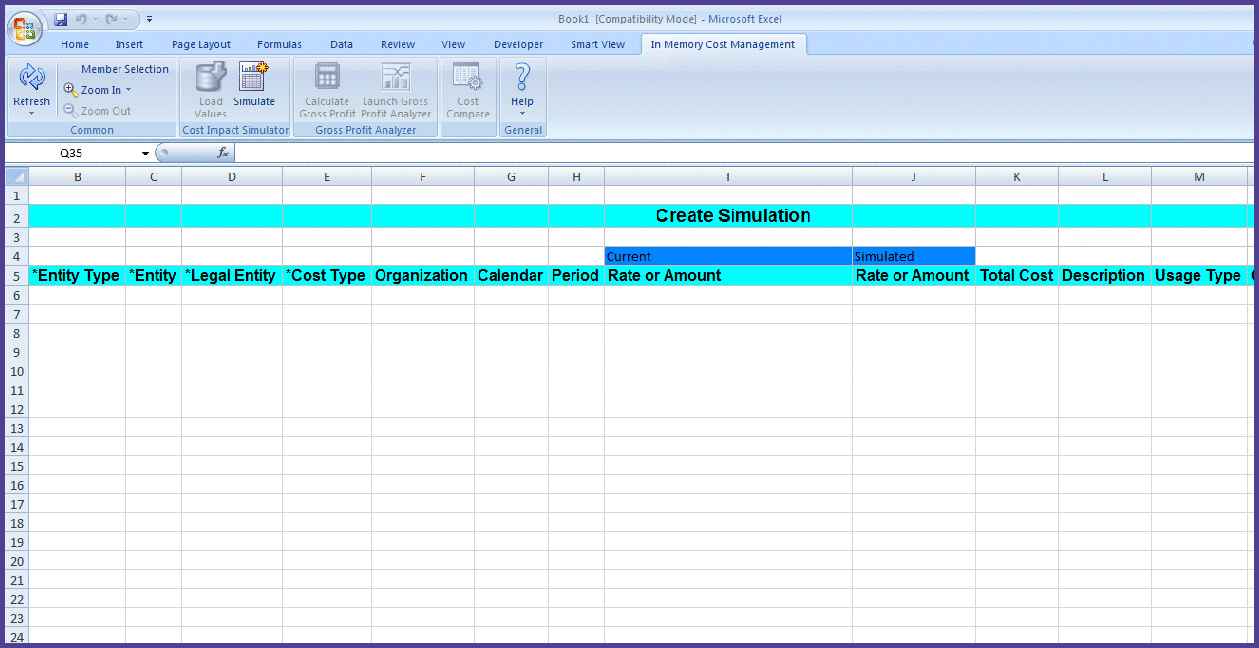This screenshot has width=1259, height=648.
Task: Click the *Legal Entity header cell
Action: pos(232,276)
